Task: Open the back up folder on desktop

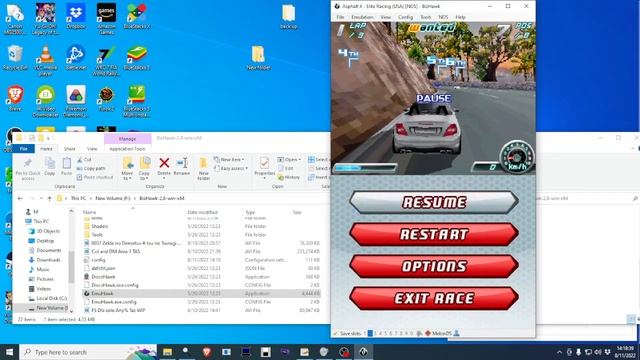Action: [x=289, y=17]
